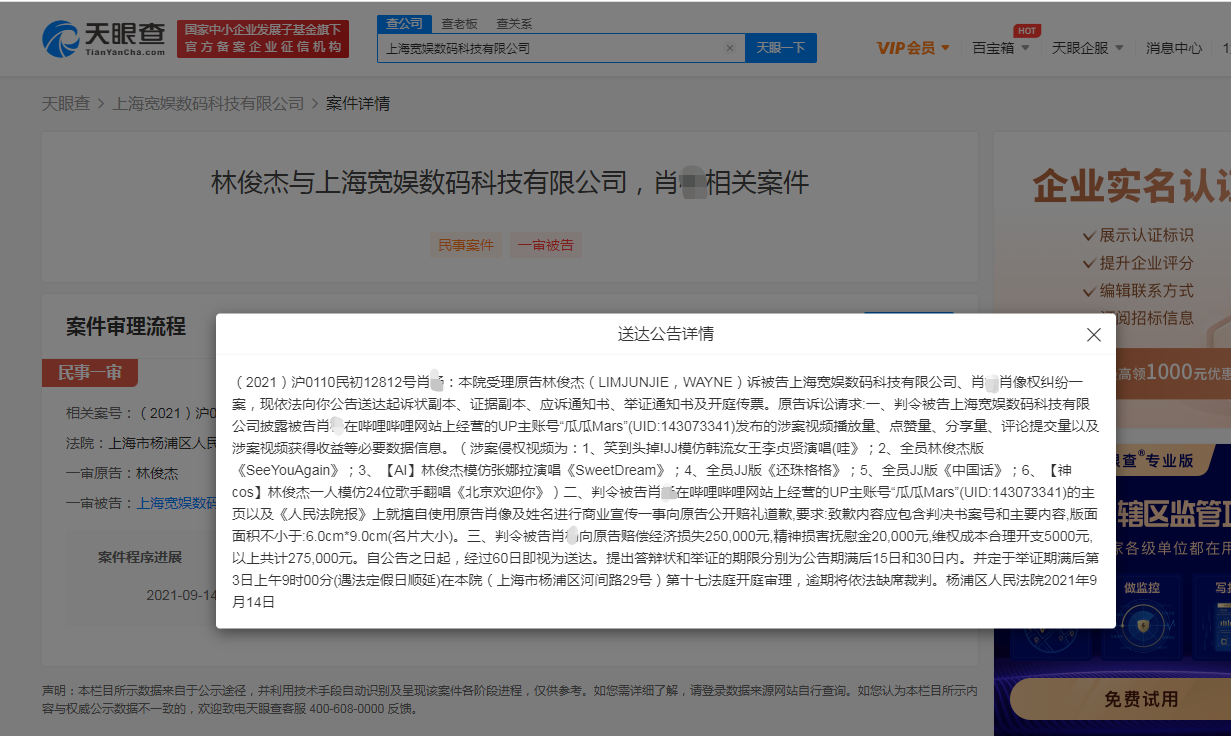Click the case title heading
This screenshot has width=1231, height=736.
(510, 183)
